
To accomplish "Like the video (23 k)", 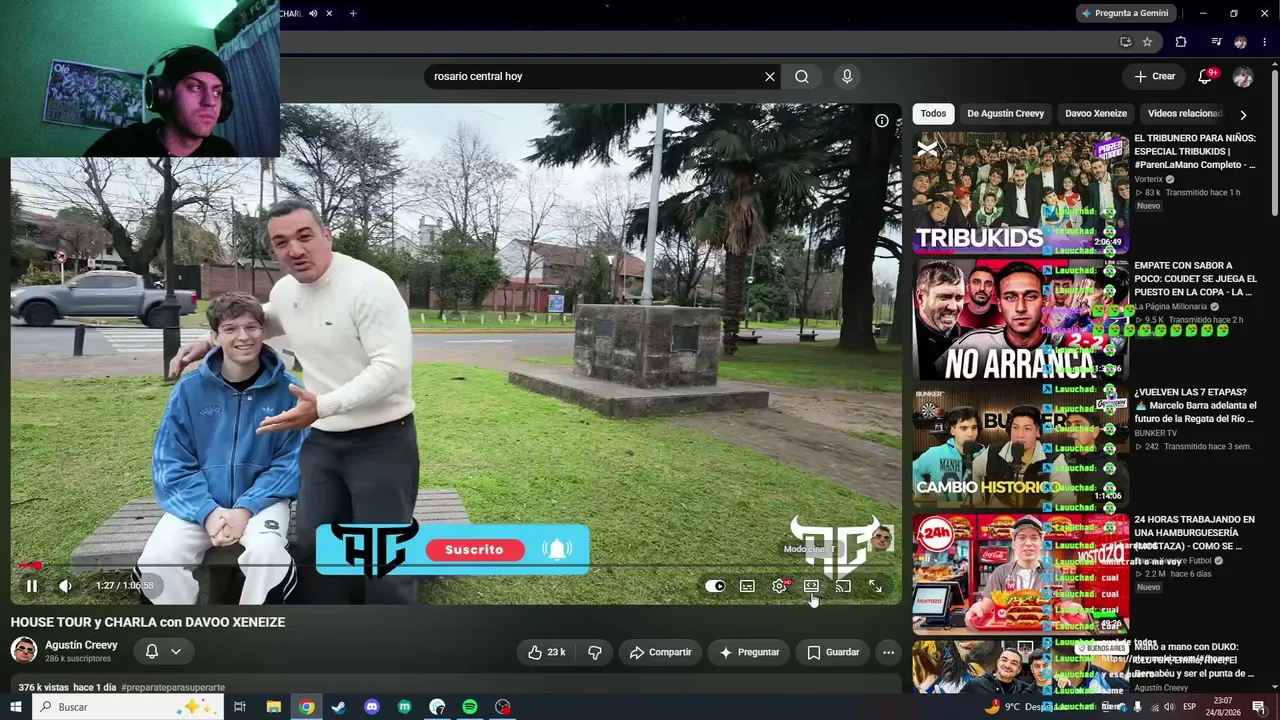I will (546, 652).
